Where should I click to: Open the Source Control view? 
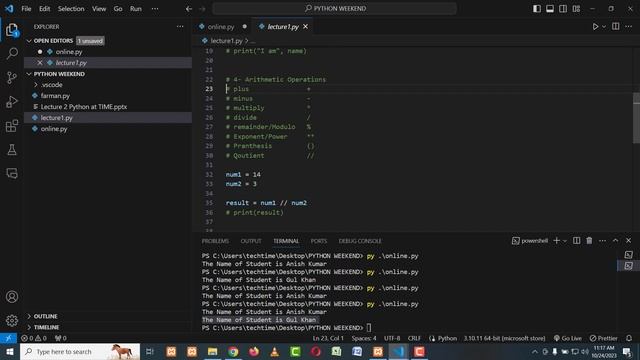click(12, 78)
